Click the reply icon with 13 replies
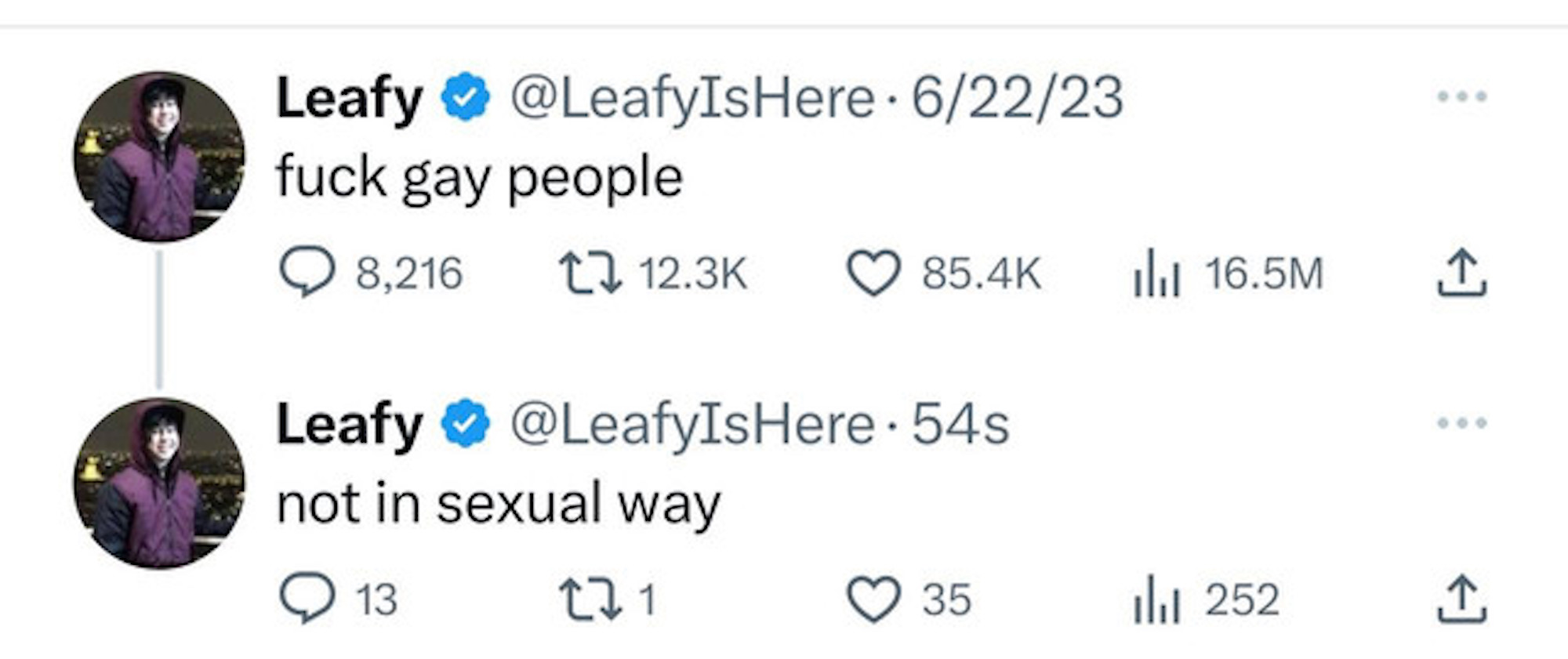Viewport: 1568px width, 659px height. coord(307,599)
